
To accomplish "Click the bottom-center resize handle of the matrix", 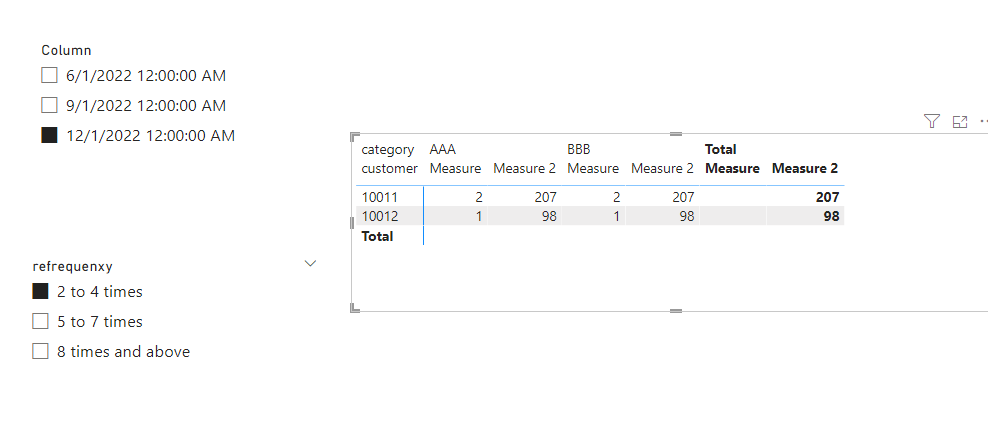I will pos(676,310).
